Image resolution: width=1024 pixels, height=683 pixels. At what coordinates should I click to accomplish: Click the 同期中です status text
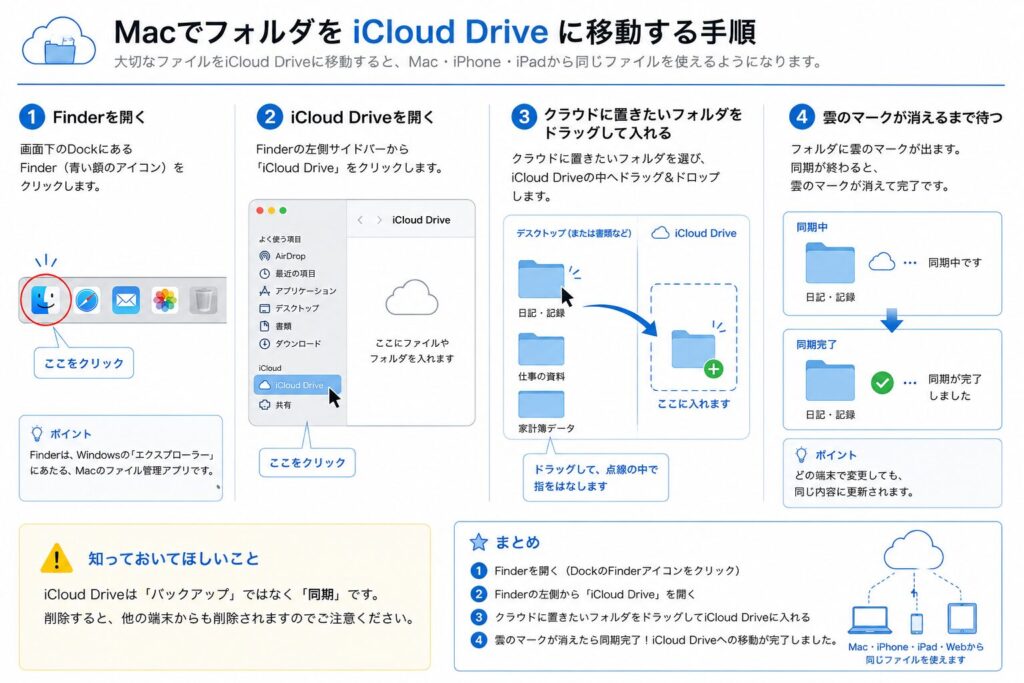click(955, 262)
